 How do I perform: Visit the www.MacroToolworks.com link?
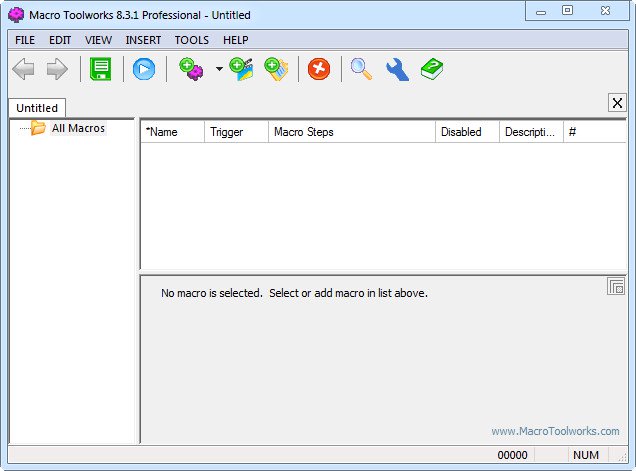555,431
